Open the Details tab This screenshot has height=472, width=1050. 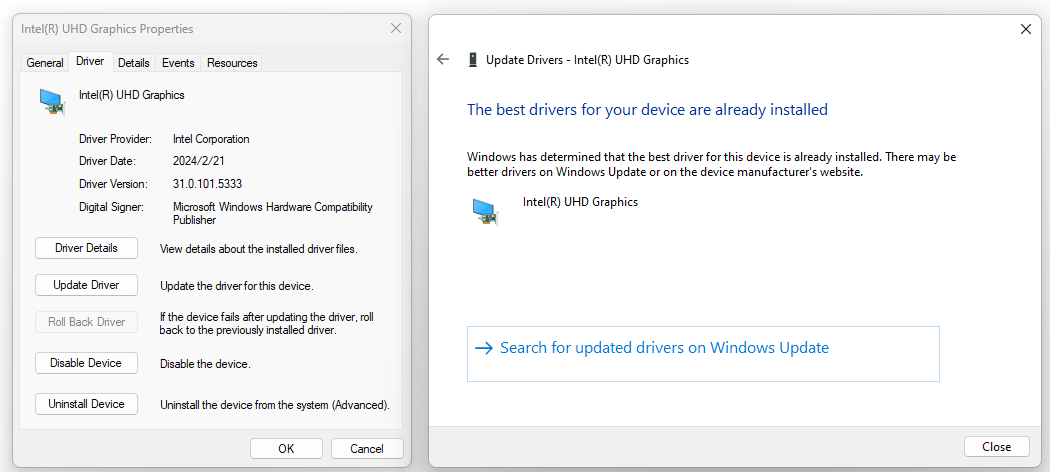click(134, 63)
